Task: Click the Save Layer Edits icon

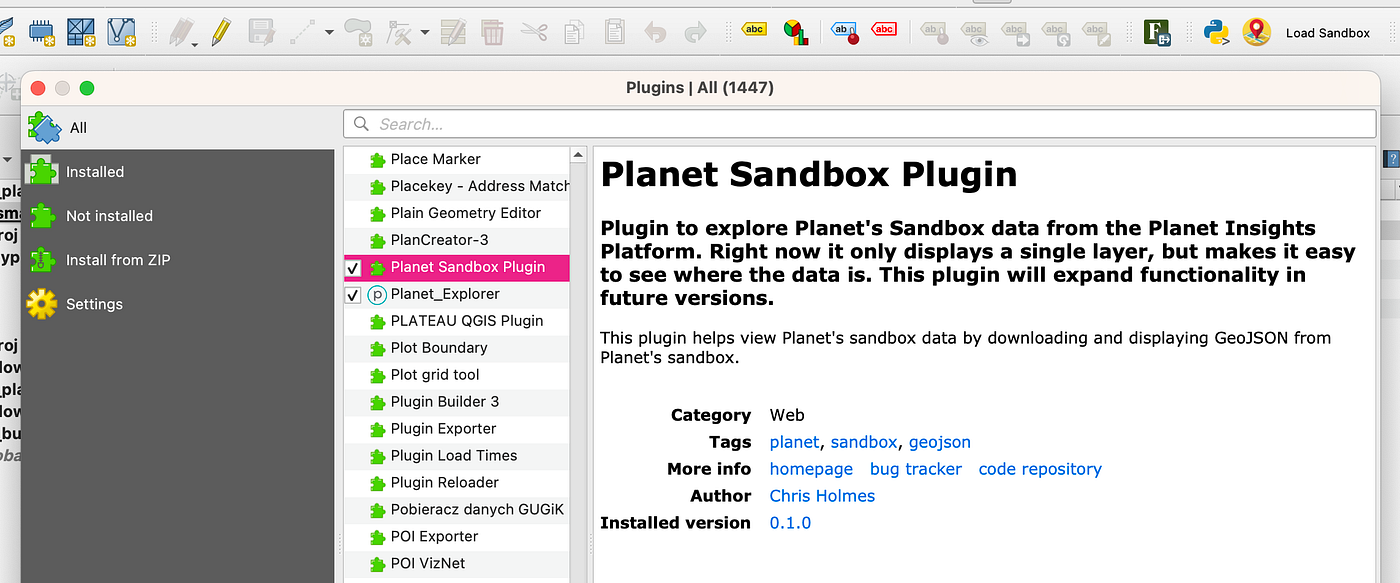Action: [261, 32]
